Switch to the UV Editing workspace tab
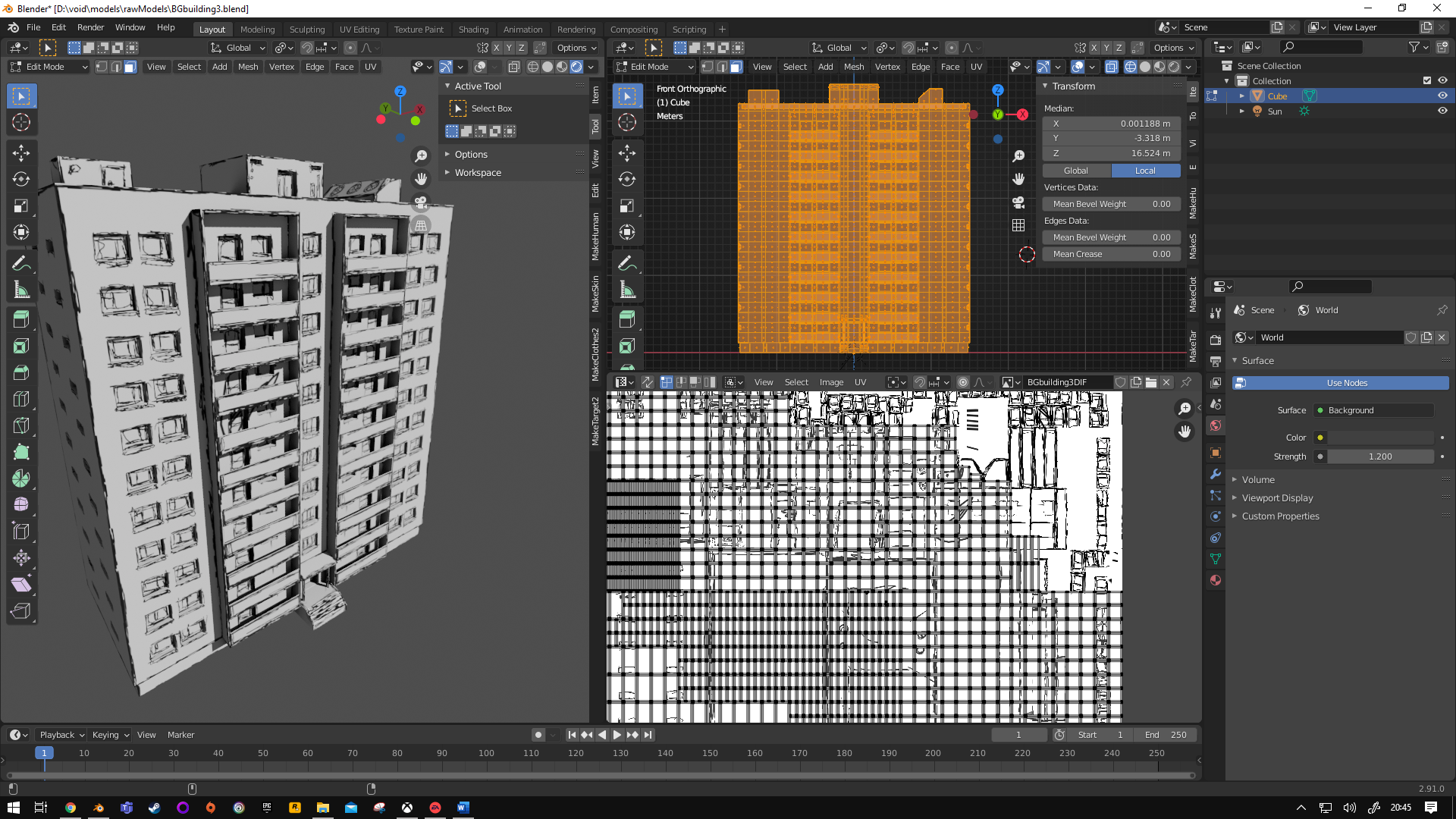Viewport: 1456px width, 819px height. click(x=359, y=29)
